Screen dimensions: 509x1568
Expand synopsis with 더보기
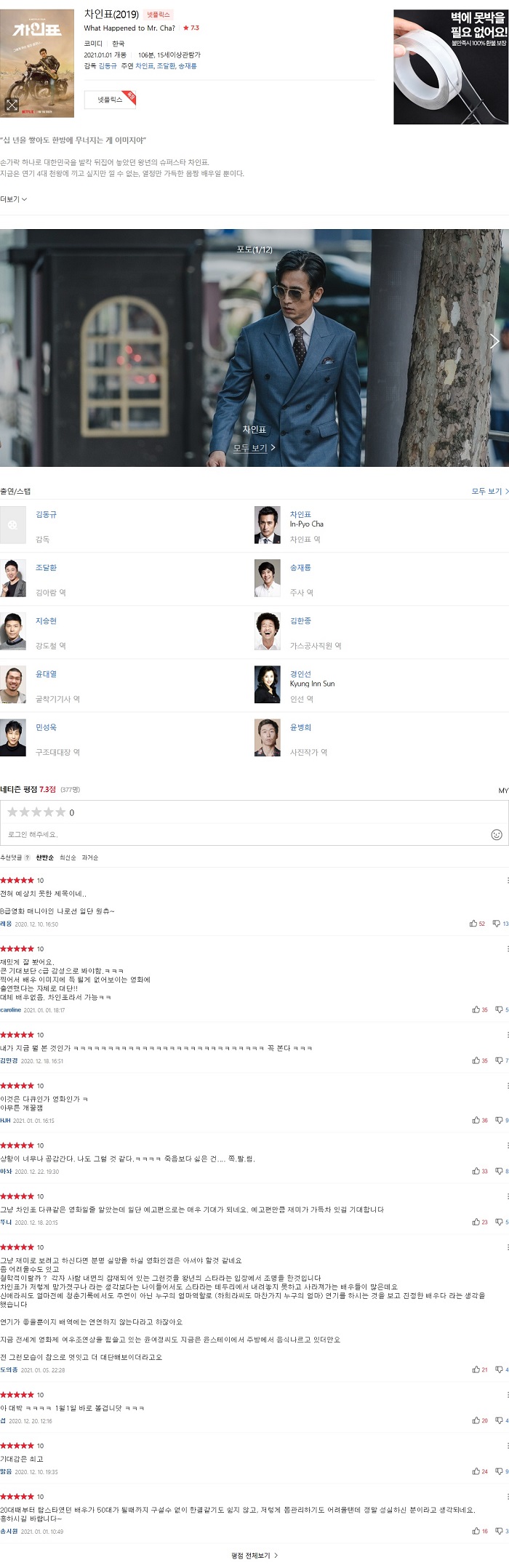coord(14,199)
